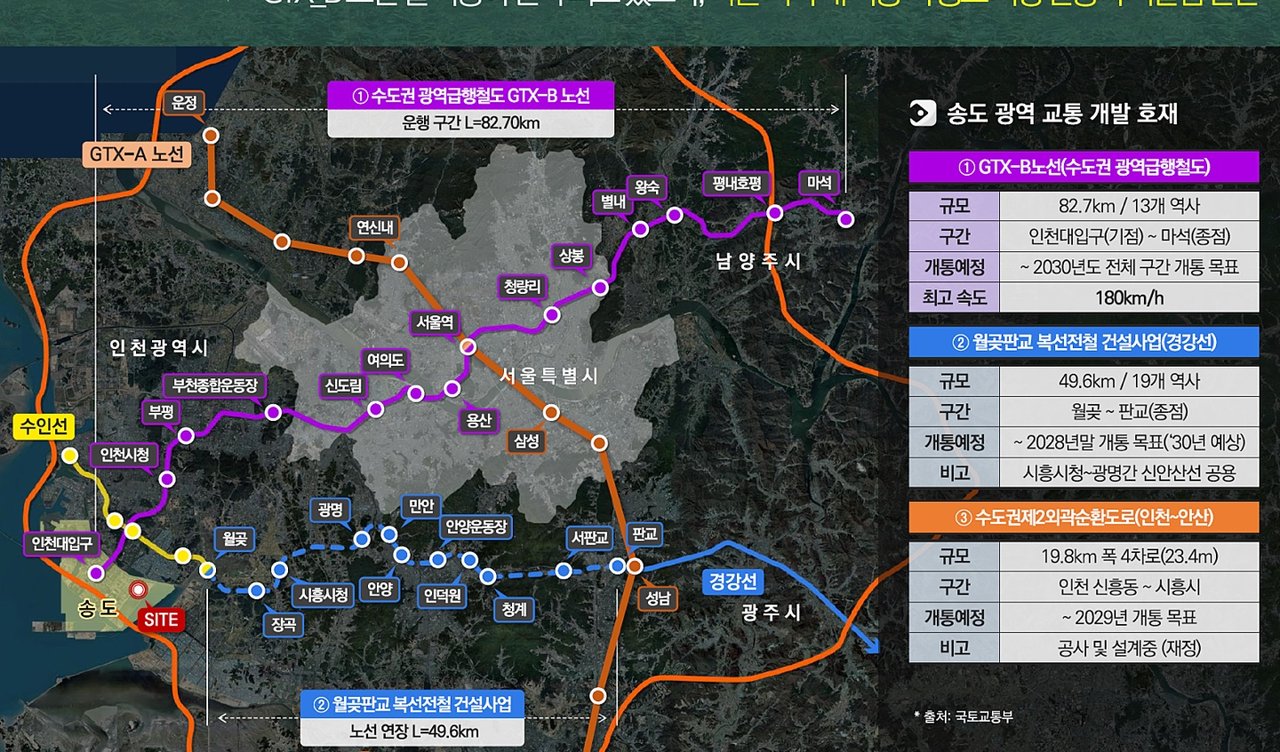Screen dimensions: 1280x752
Task: Select the 부평 station label
Action: pyautogui.click(x=160, y=411)
